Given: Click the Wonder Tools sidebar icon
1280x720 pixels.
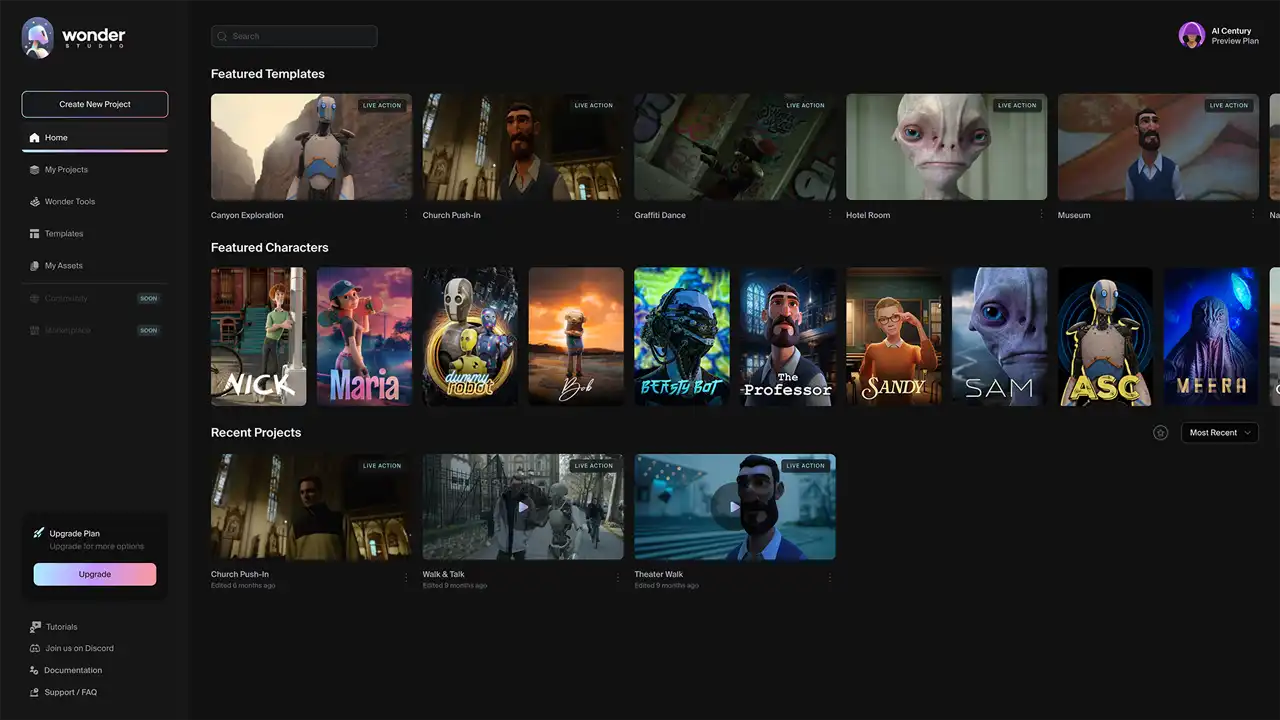Looking at the screenshot, I should tap(35, 202).
